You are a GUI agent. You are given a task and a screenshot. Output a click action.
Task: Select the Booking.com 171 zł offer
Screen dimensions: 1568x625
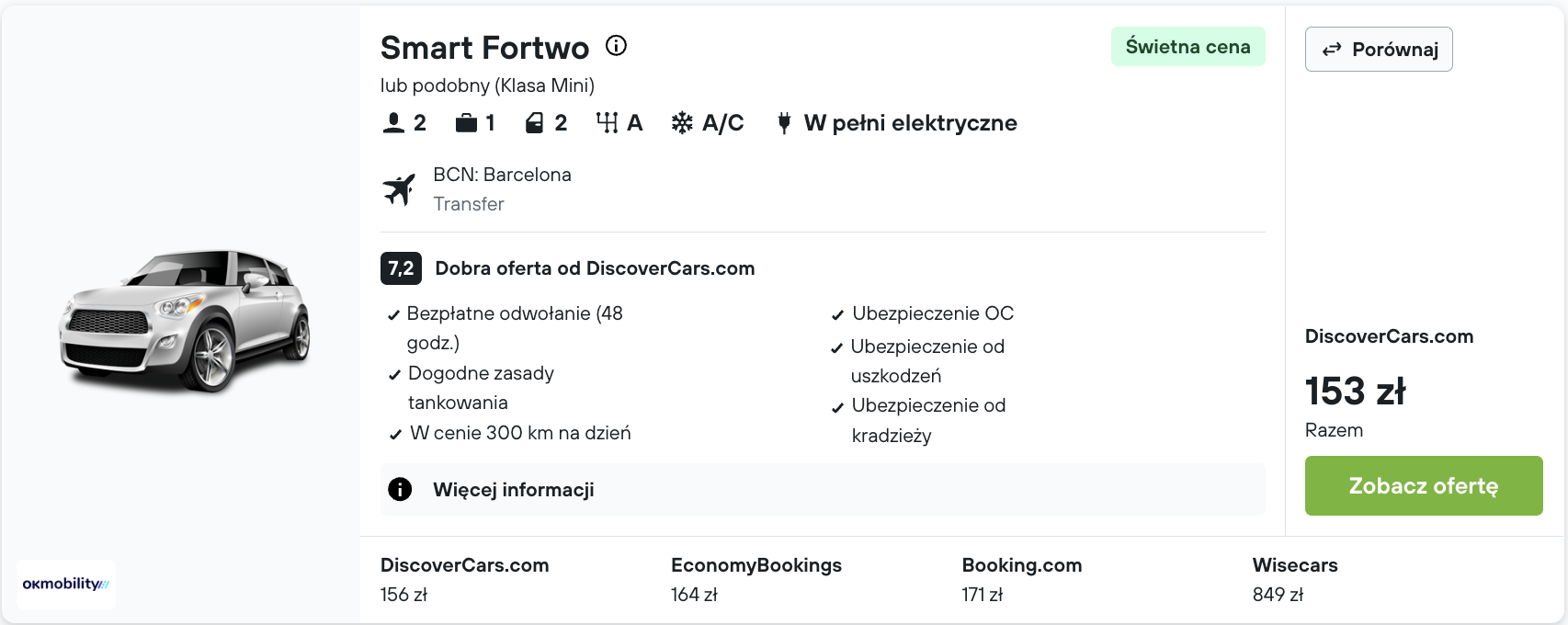tap(1021, 580)
